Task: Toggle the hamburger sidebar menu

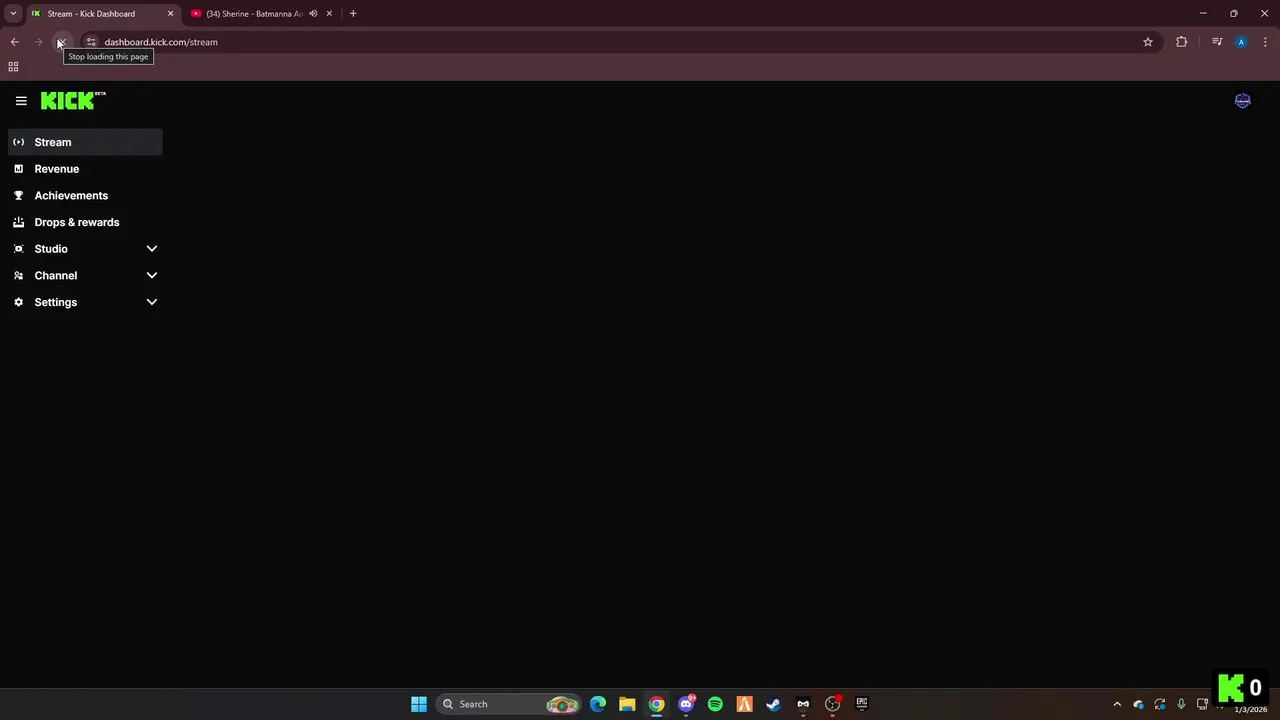Action: point(21,101)
